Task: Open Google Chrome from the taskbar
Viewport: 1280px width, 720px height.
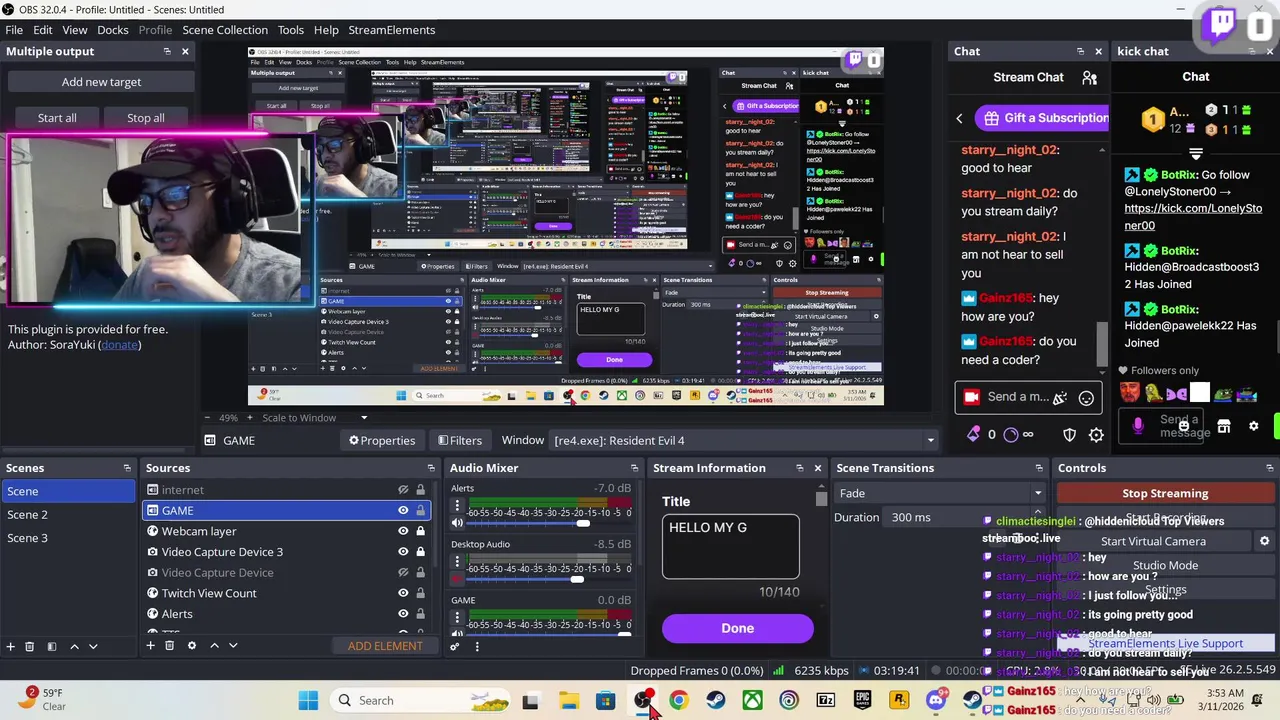Action: click(678, 701)
